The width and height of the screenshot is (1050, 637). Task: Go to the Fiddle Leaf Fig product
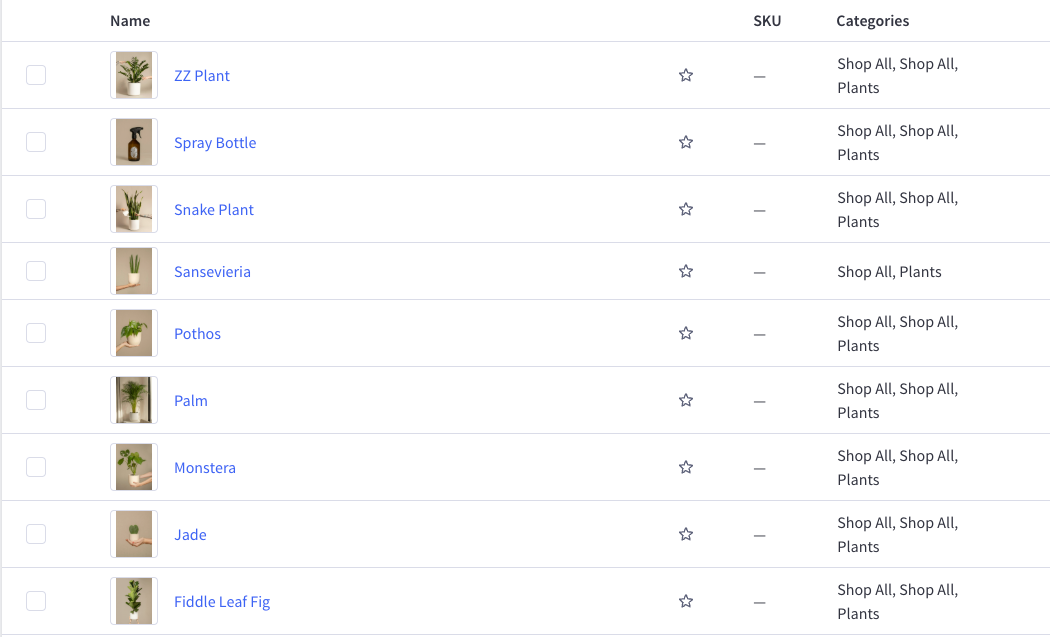[x=222, y=602]
